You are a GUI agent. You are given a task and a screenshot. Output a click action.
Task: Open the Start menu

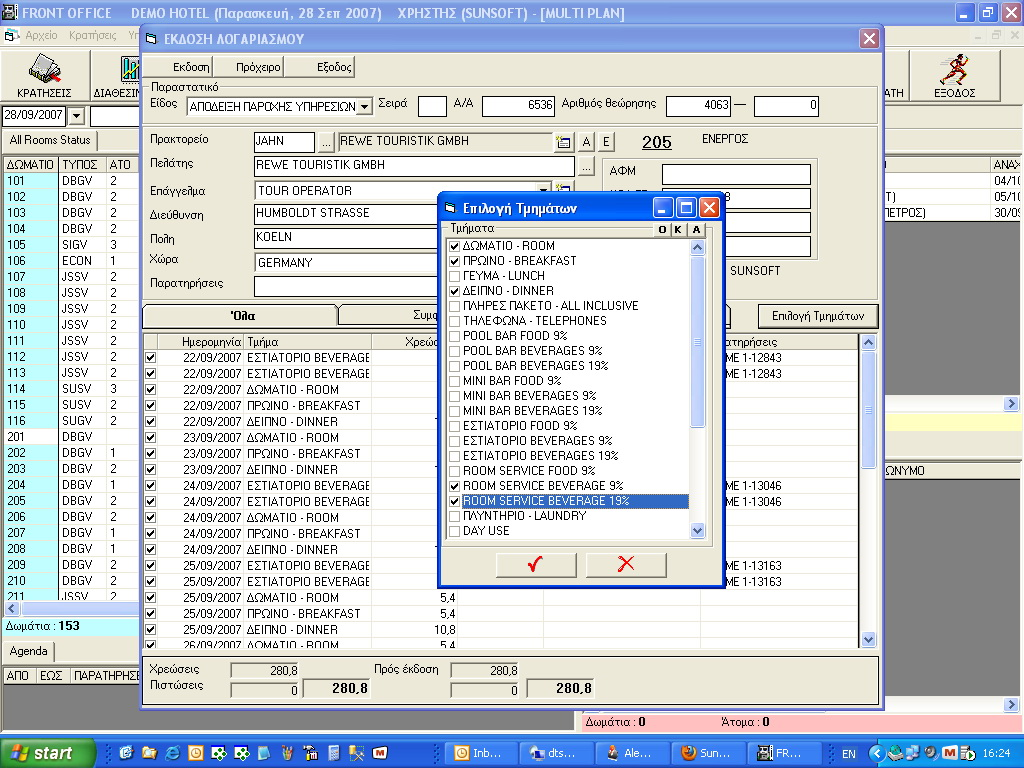[x=47, y=753]
